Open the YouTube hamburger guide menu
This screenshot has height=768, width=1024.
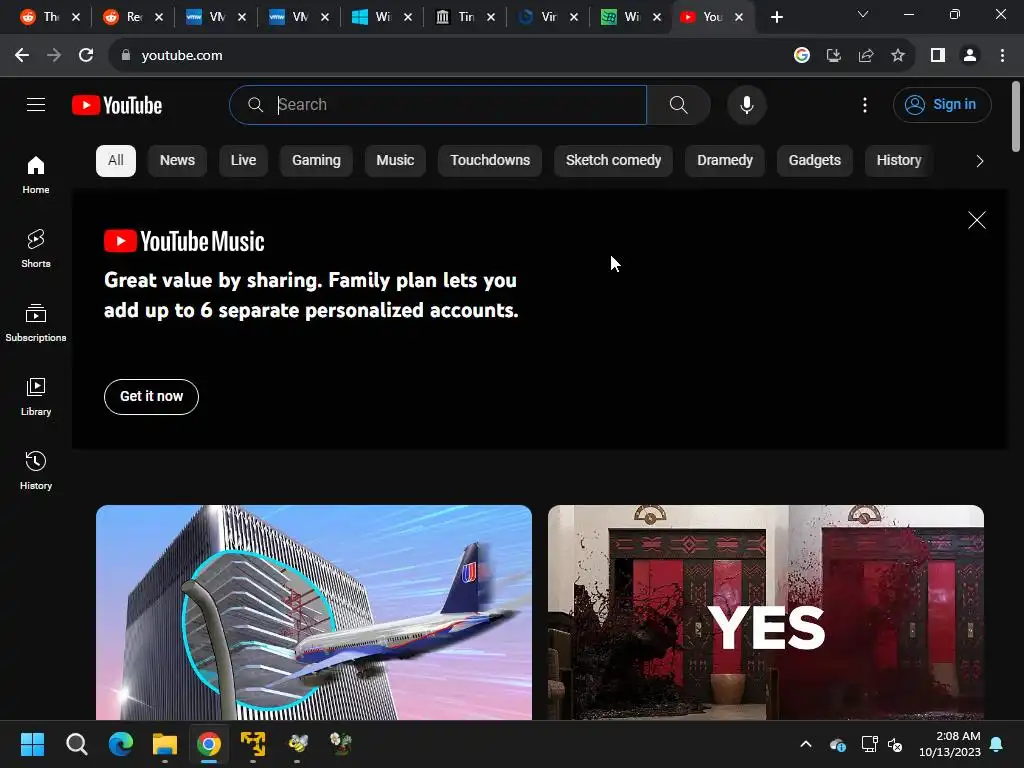(36, 104)
